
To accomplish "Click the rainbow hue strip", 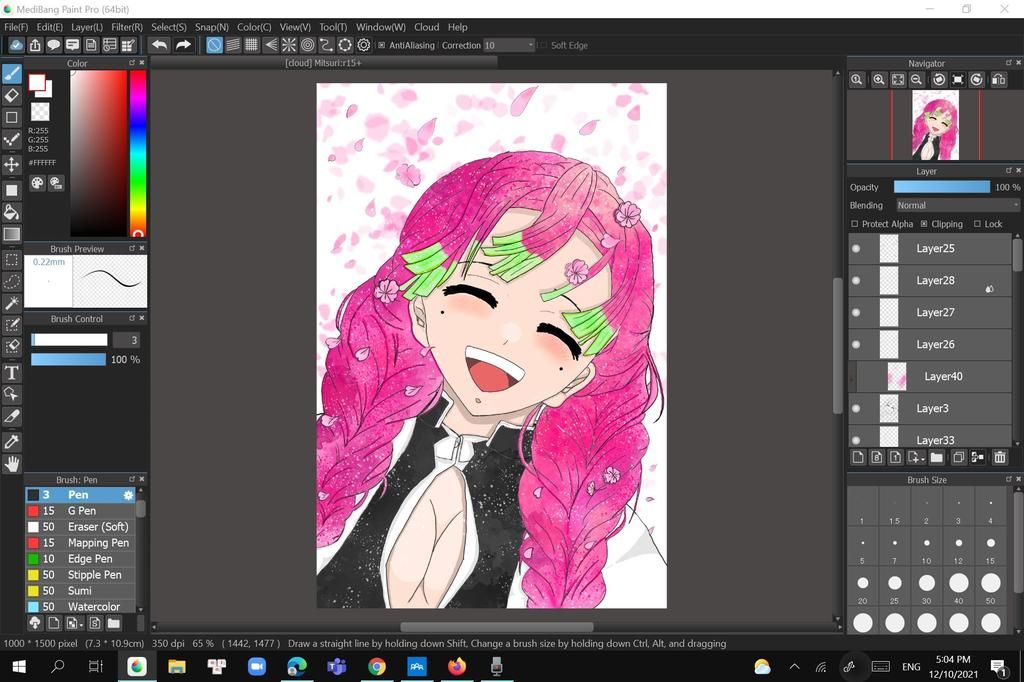I will [137, 152].
